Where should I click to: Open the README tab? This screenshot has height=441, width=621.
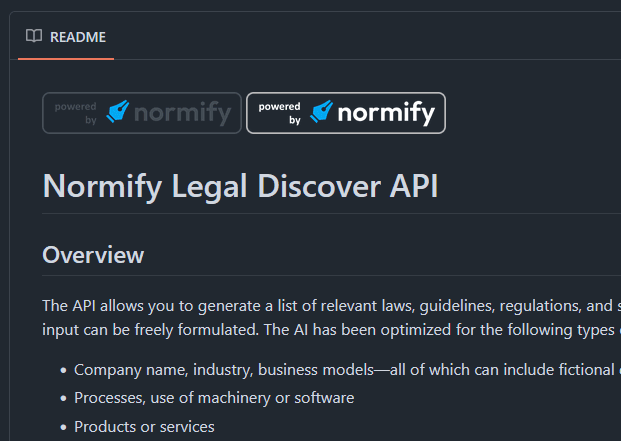66,37
